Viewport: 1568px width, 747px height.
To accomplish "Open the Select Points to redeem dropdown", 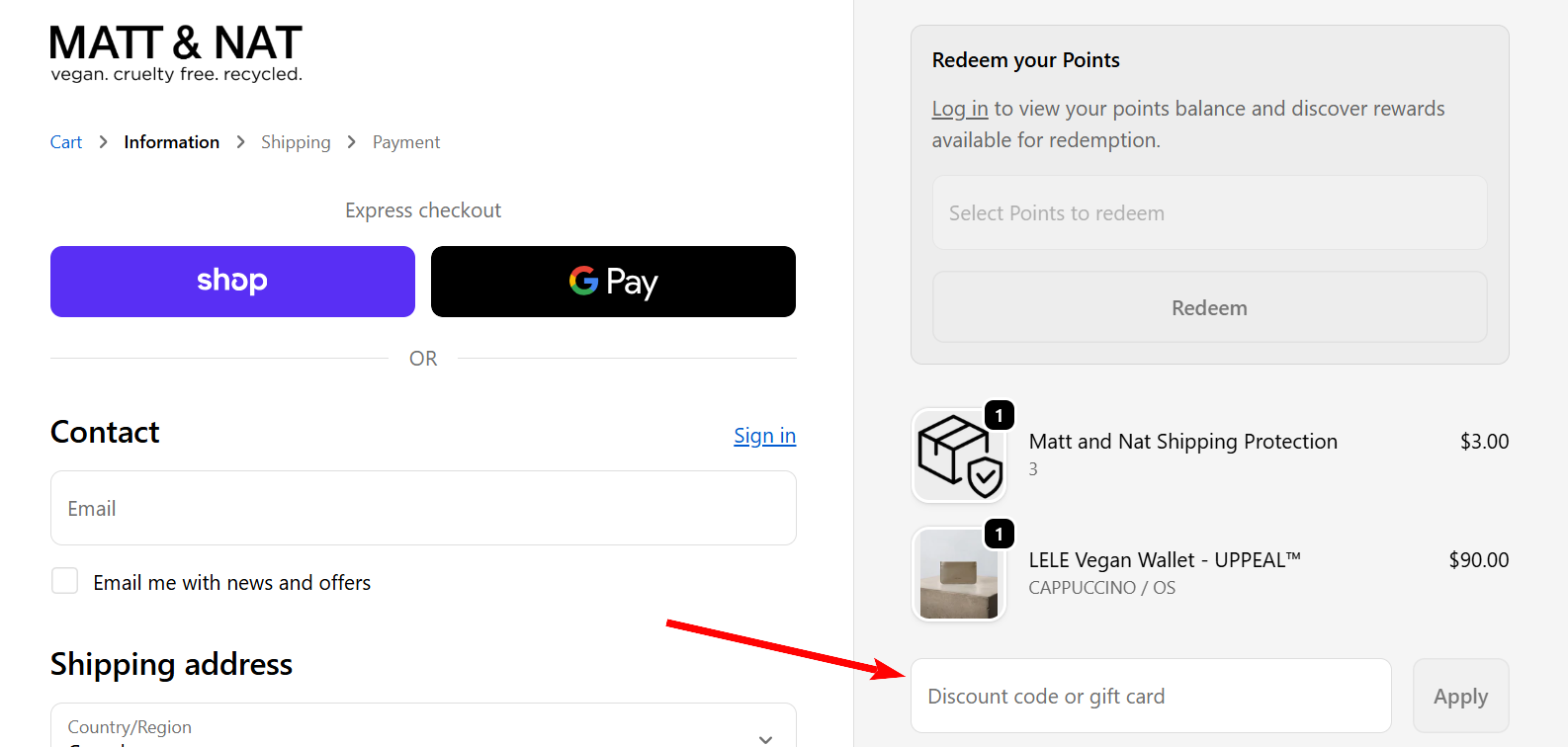I will click(x=1209, y=213).
